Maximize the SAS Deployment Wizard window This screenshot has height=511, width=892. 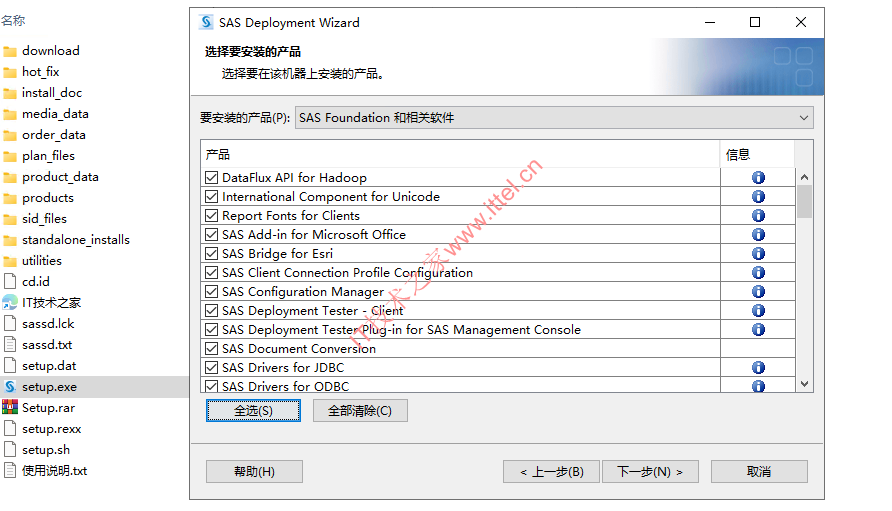[755, 22]
